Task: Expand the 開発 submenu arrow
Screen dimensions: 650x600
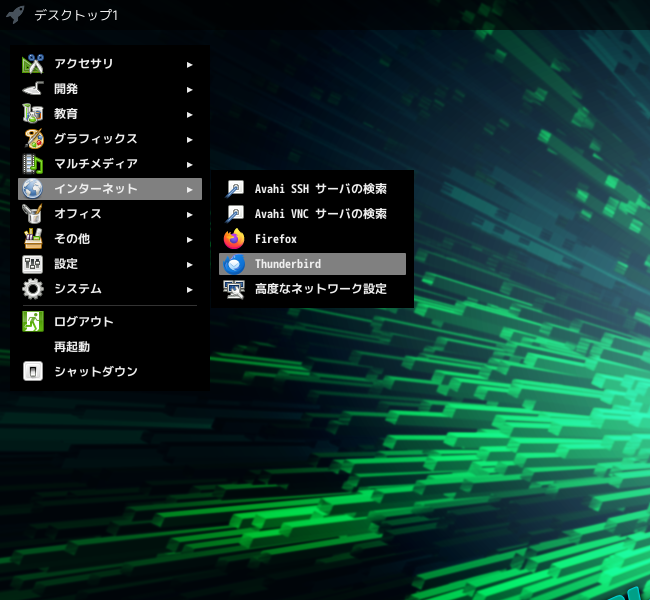Action: coord(189,90)
